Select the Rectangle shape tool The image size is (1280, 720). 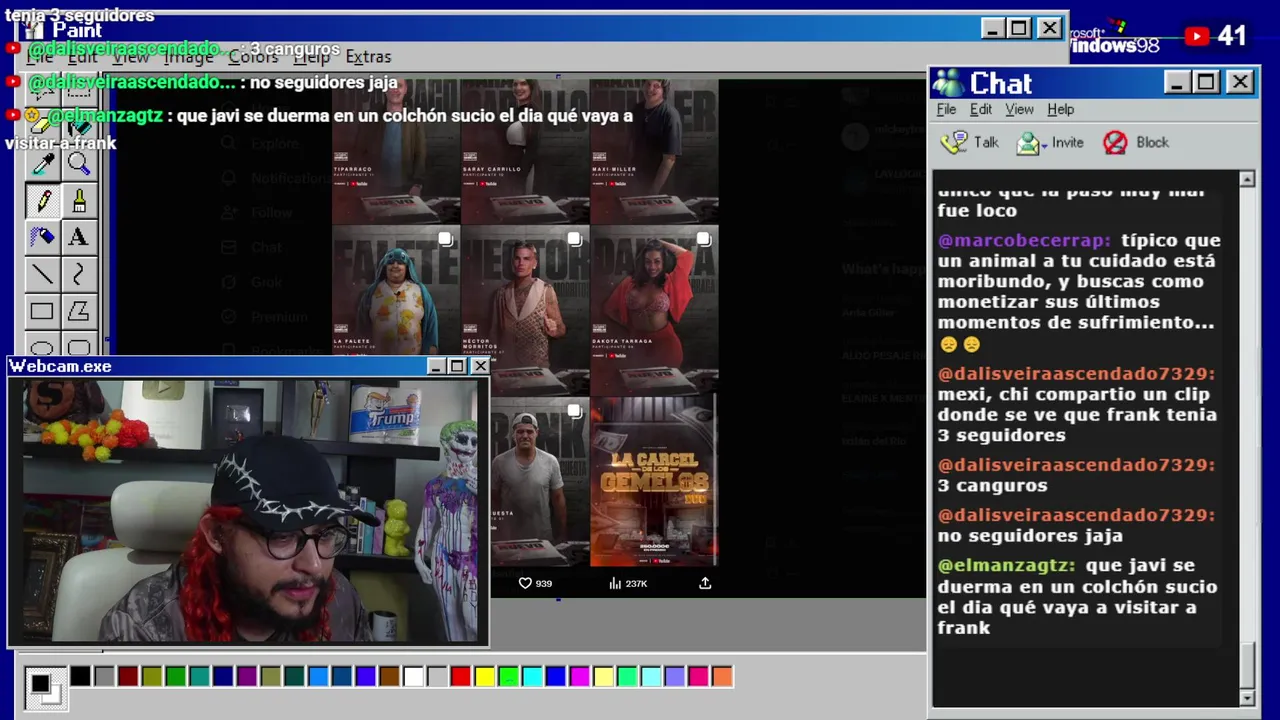click(x=42, y=311)
